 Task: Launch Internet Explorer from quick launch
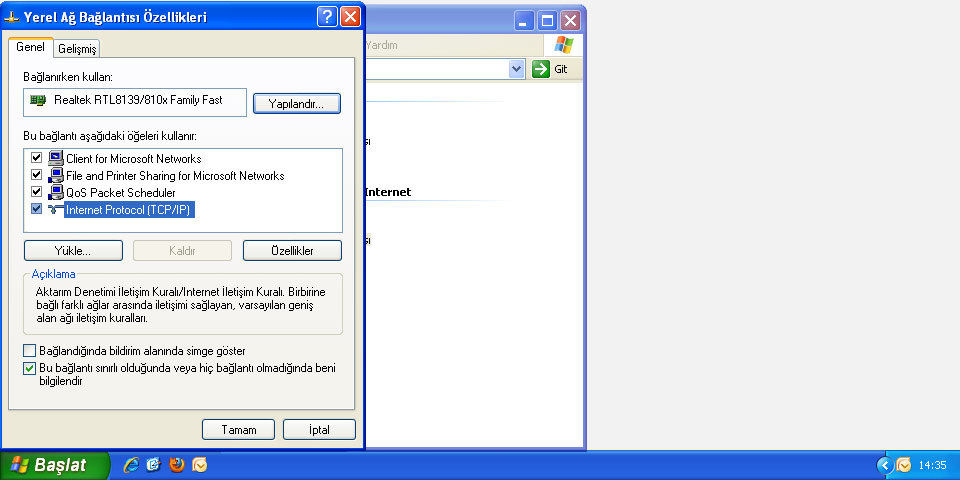pos(131,465)
